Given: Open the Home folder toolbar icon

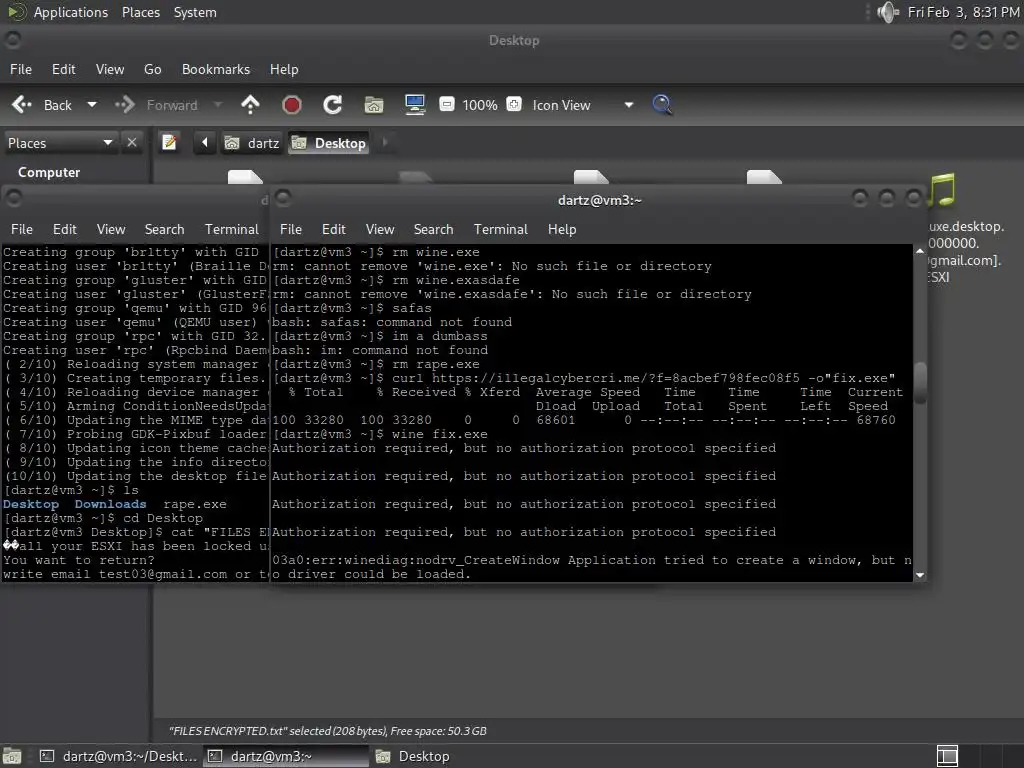Looking at the screenshot, I should tap(374, 105).
